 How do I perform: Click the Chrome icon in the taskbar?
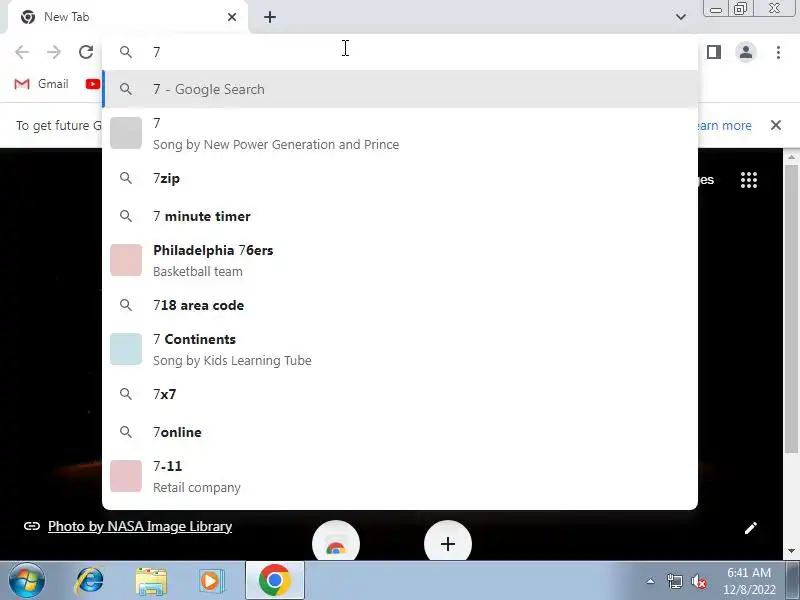pyautogui.click(x=274, y=581)
